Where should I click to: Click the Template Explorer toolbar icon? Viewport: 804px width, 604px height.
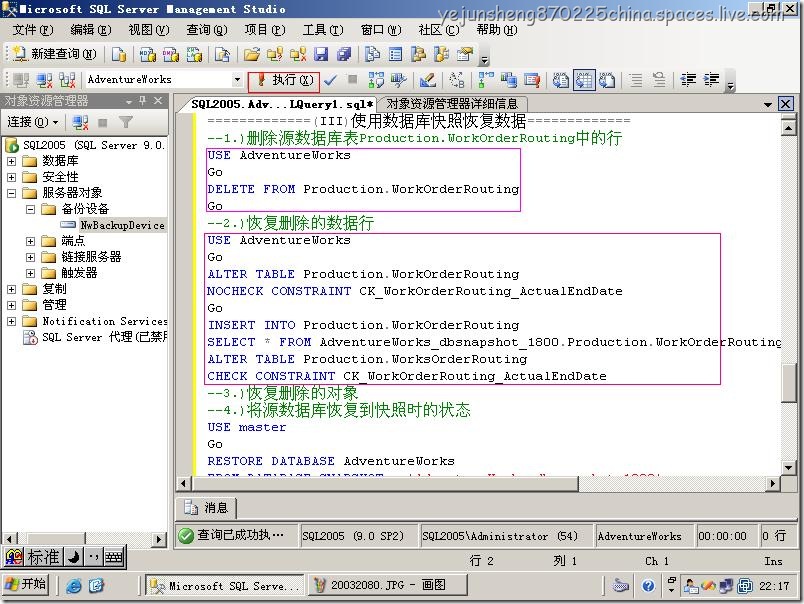[441, 54]
